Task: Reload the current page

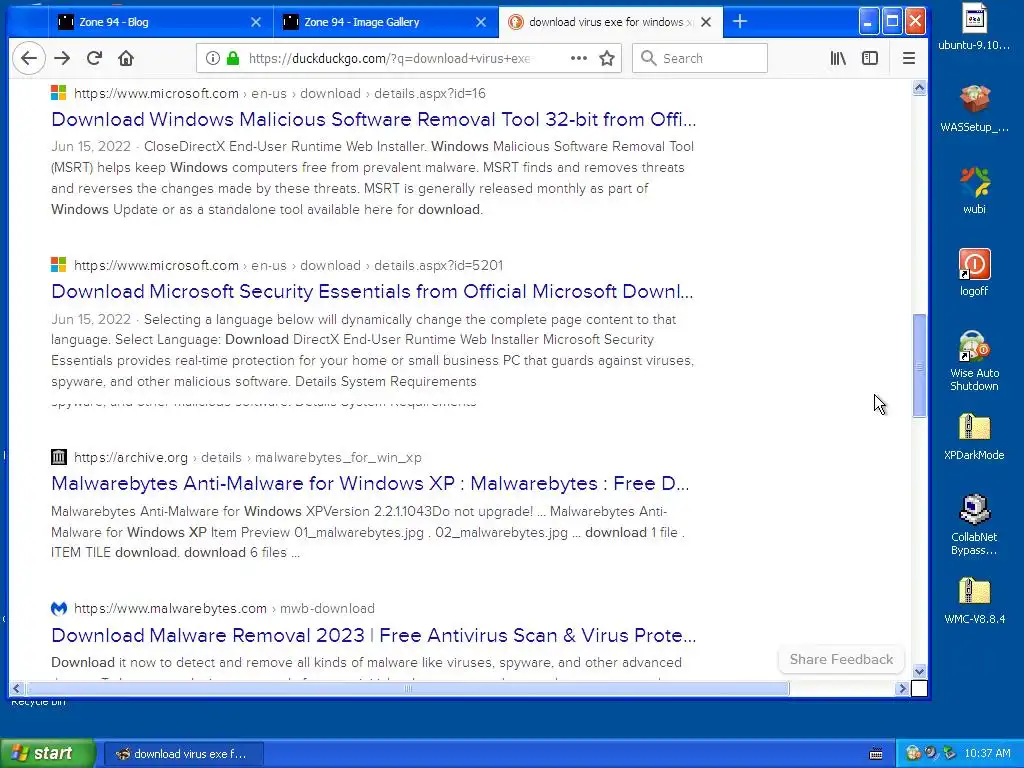Action: 94,58
